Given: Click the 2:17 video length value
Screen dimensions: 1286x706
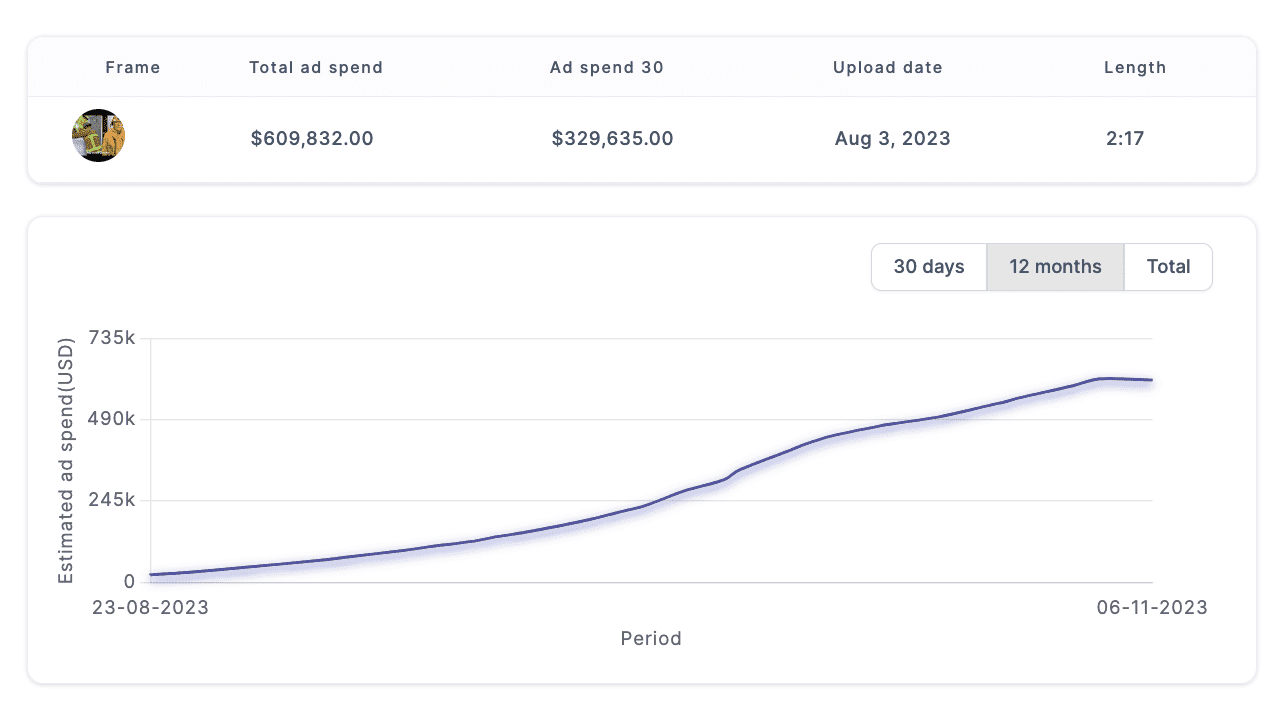Looking at the screenshot, I should [1125, 139].
